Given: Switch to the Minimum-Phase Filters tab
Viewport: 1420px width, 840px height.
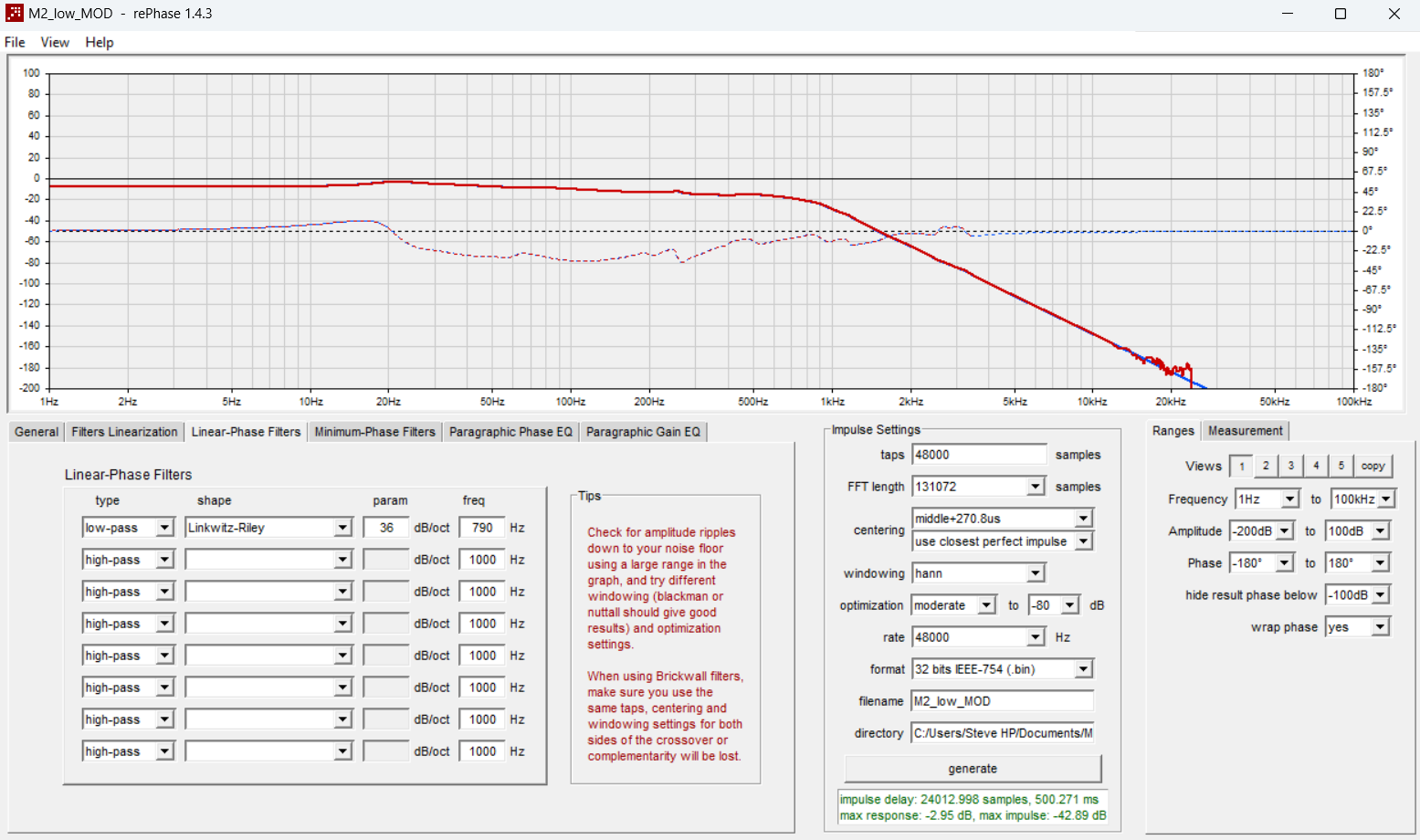Looking at the screenshot, I should (x=374, y=431).
